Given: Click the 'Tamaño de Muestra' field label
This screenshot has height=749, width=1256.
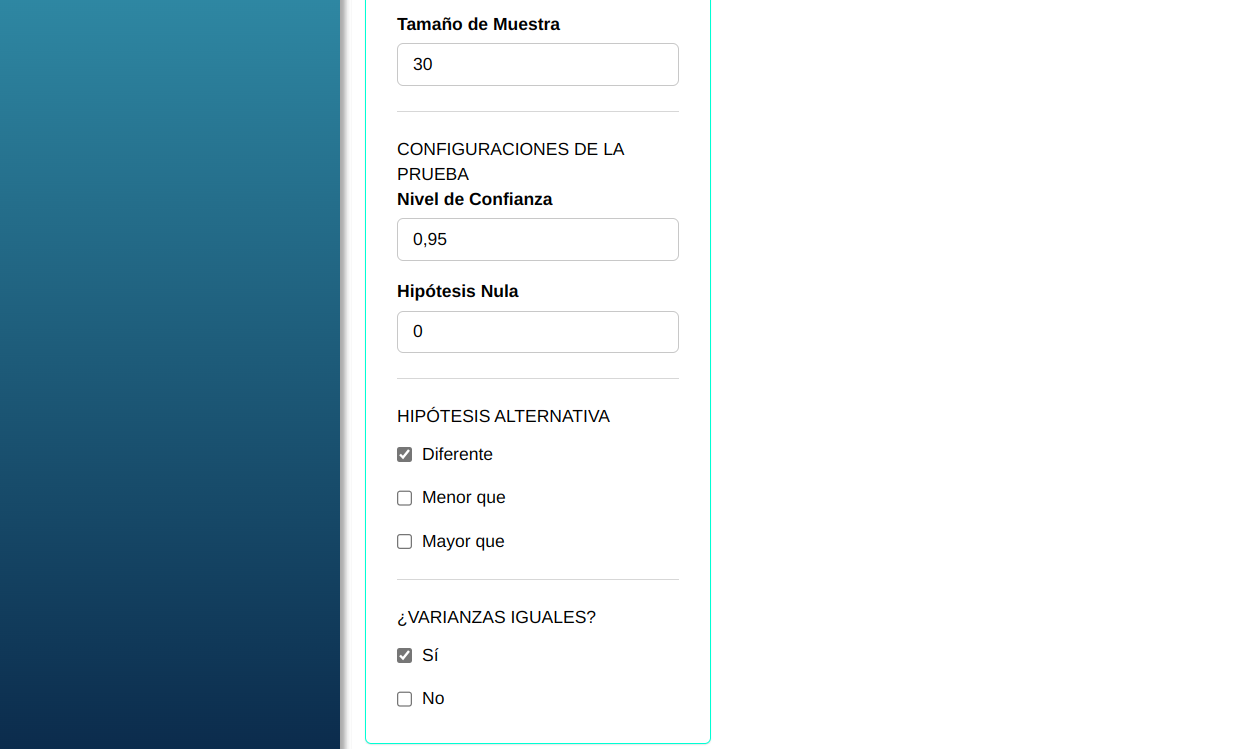Looking at the screenshot, I should click(478, 24).
